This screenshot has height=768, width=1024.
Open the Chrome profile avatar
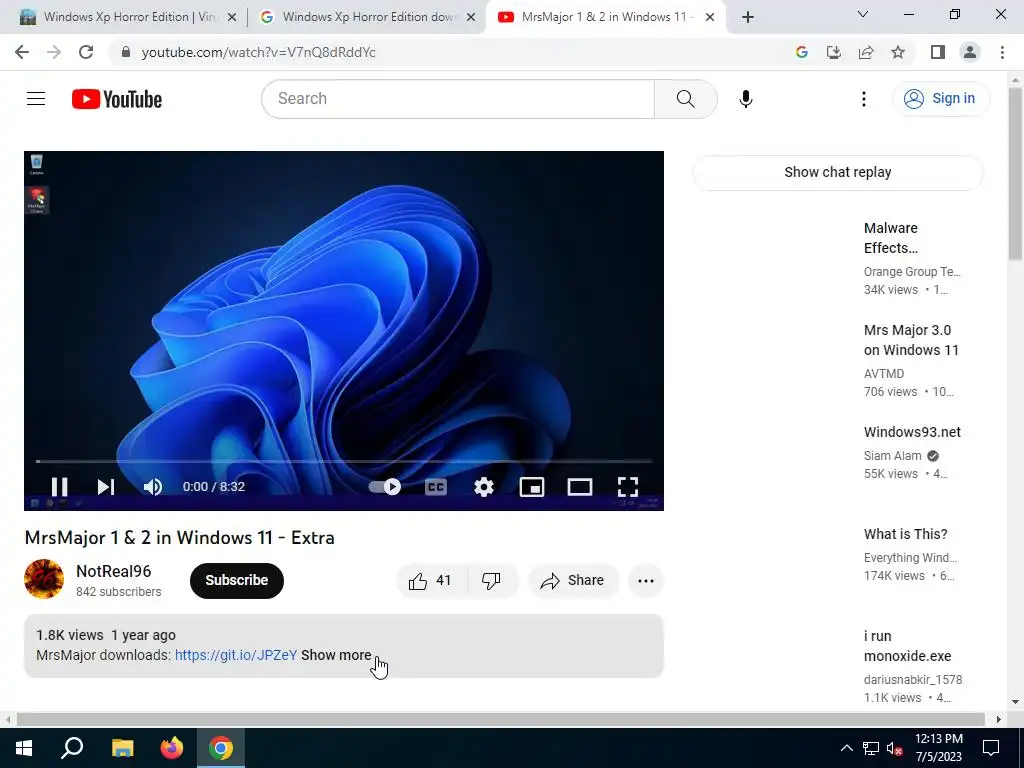970,52
